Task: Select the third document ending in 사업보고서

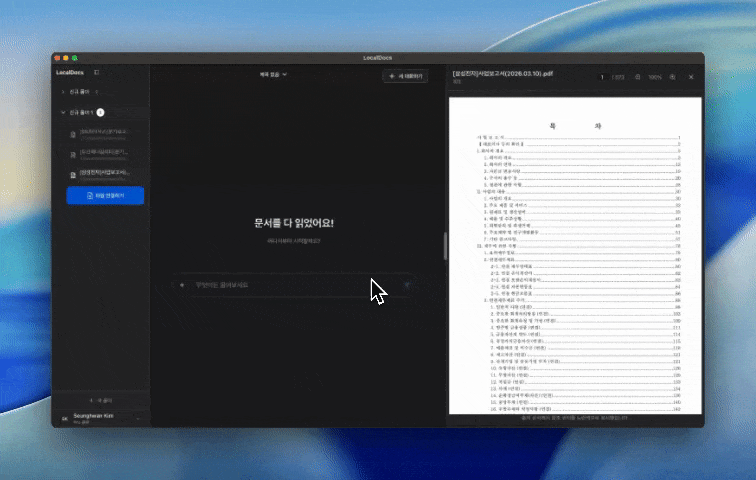Action: point(104,175)
